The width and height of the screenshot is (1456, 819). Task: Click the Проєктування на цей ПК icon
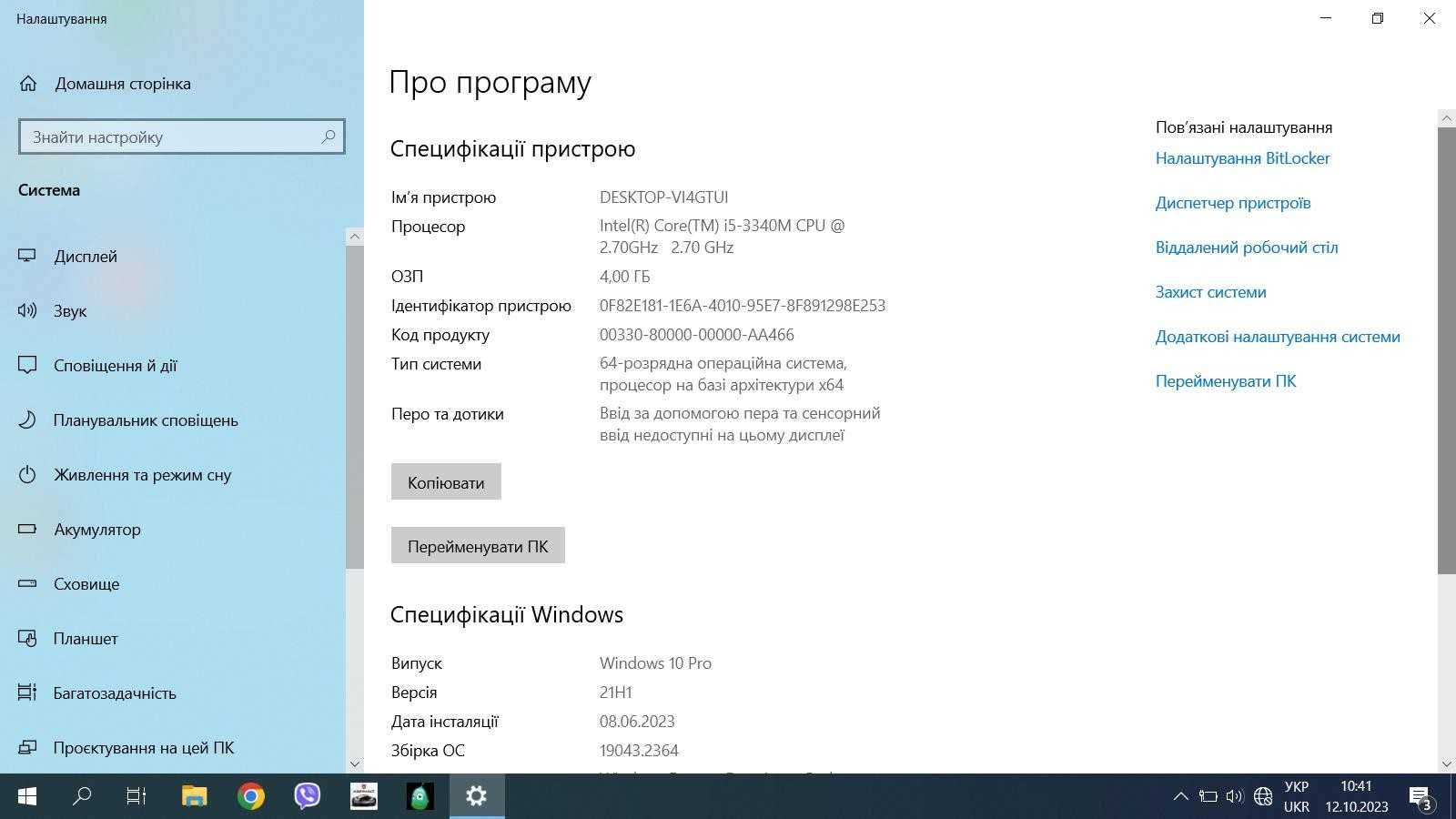click(x=27, y=747)
